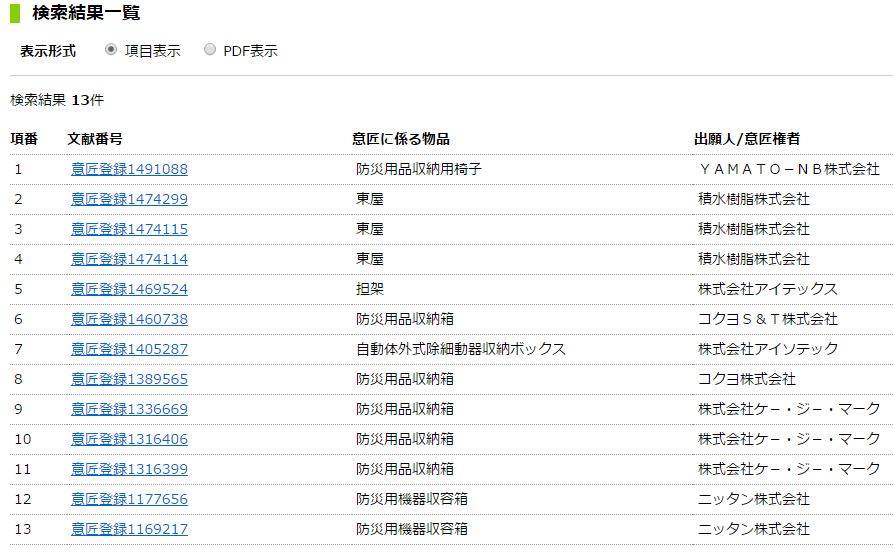Click the 防災用品収納用椅子 cell
The height and width of the screenshot is (556, 893).
click(x=419, y=169)
